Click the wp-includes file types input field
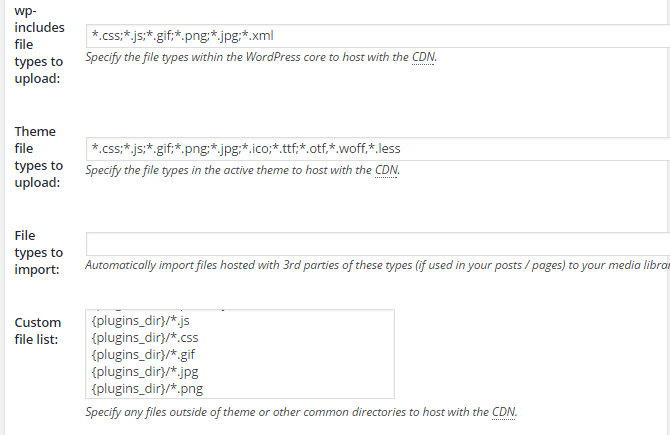The height and width of the screenshot is (435, 670). pos(378,36)
